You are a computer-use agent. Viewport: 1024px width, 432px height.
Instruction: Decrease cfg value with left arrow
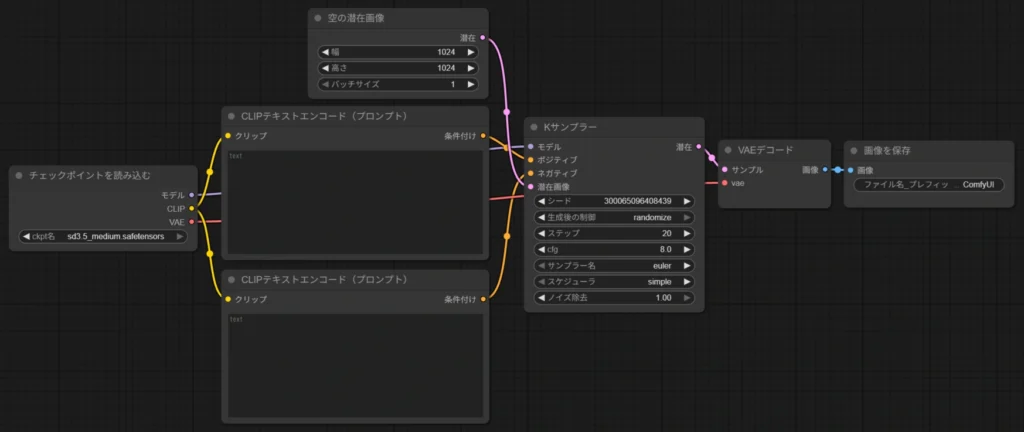[541, 249]
